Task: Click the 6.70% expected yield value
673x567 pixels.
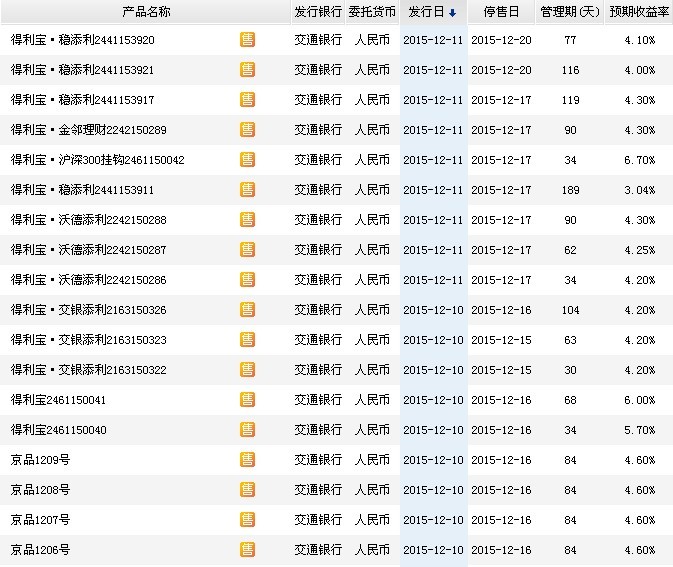Action: click(640, 160)
